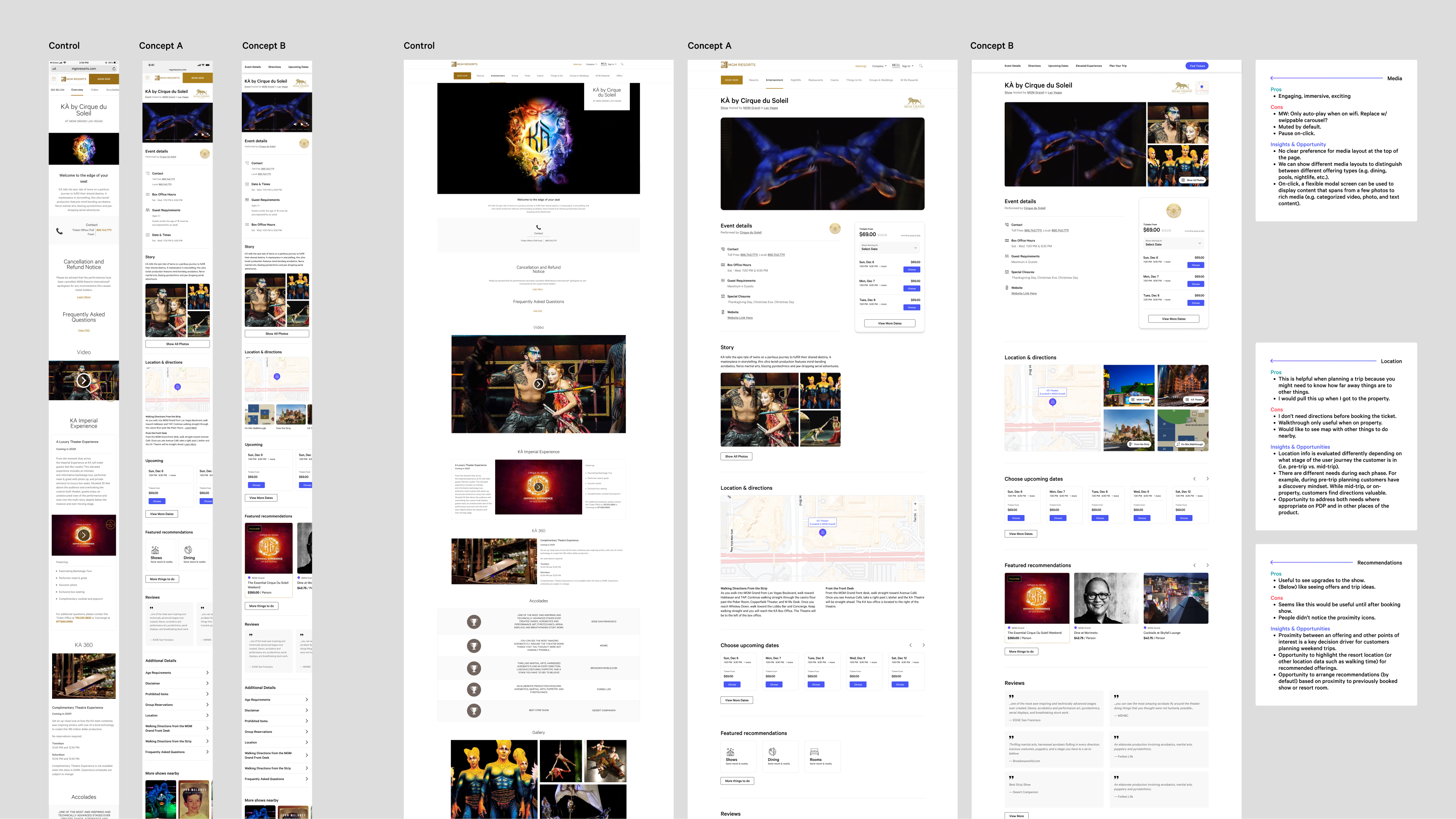Viewport: 1456px width, 819px height.
Task: Click Cirque du Soleil sun emblem, desktop Concept A
Action: pos(835,228)
